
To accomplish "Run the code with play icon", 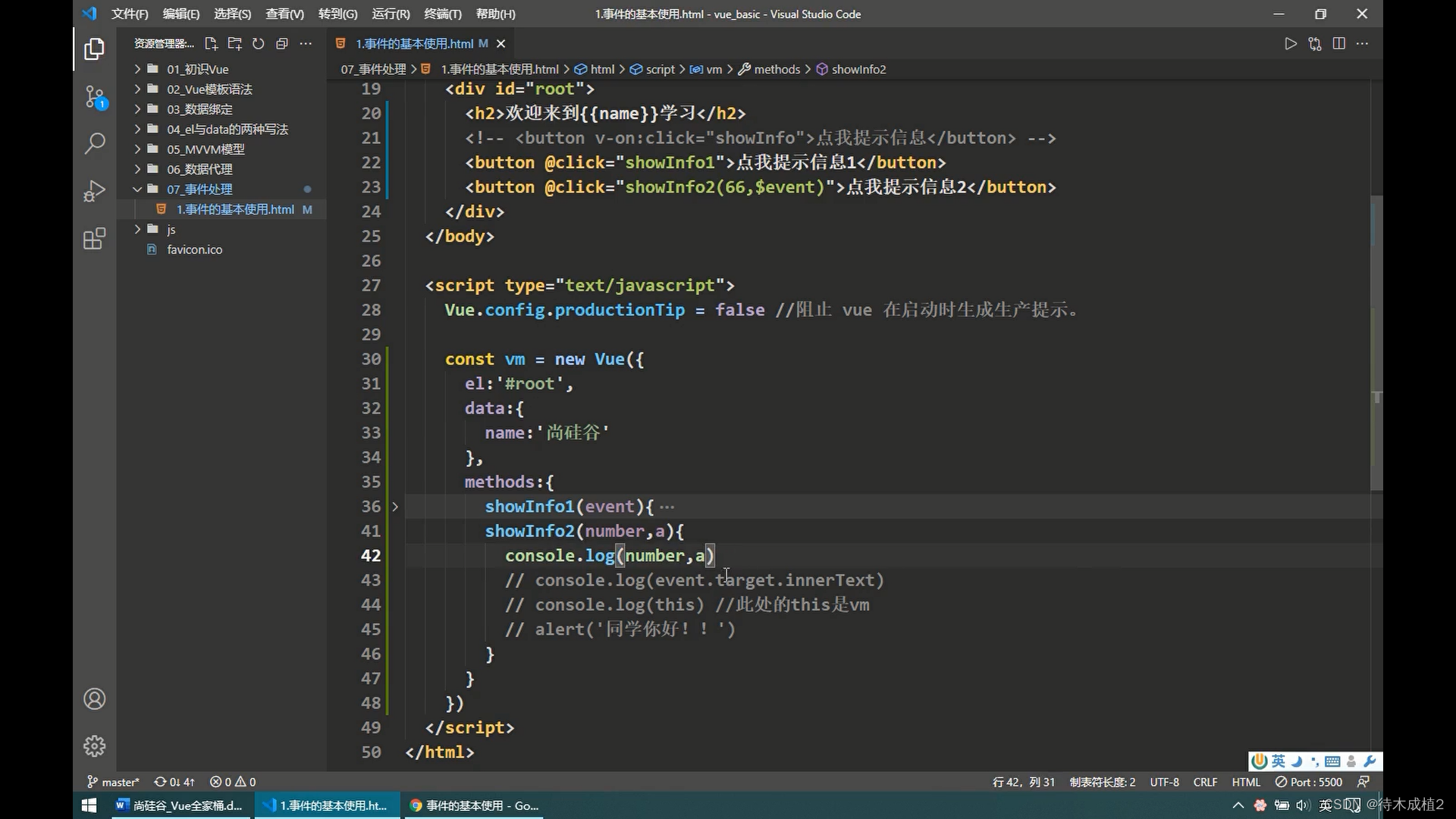I will pyautogui.click(x=1291, y=43).
